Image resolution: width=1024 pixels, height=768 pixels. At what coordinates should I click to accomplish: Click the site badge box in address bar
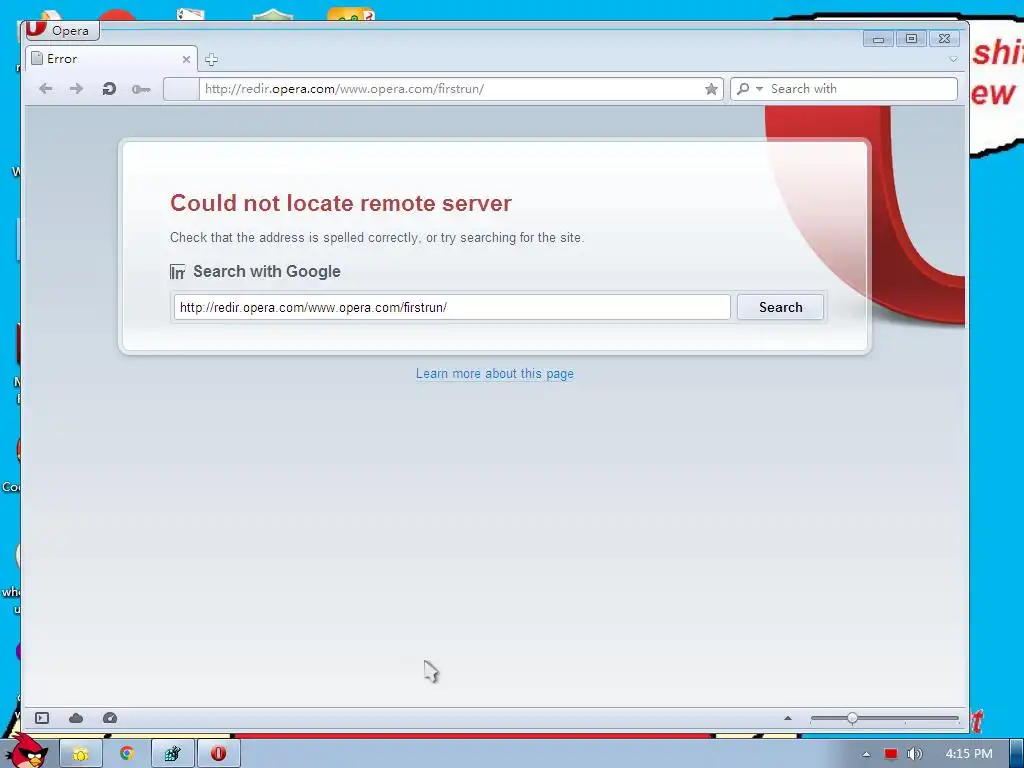181,89
